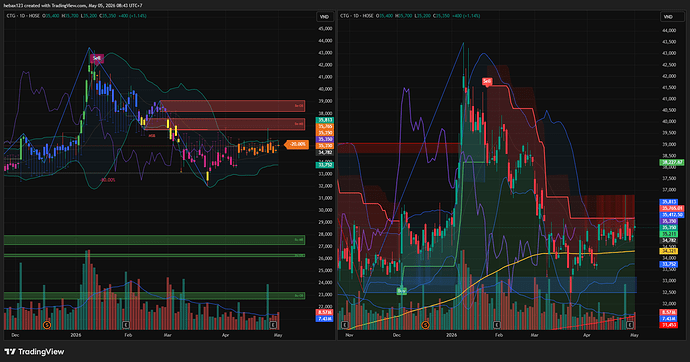The image size is (690, 362).
Task: Click the orange -20.00% label on left chart
Action: tap(297, 144)
